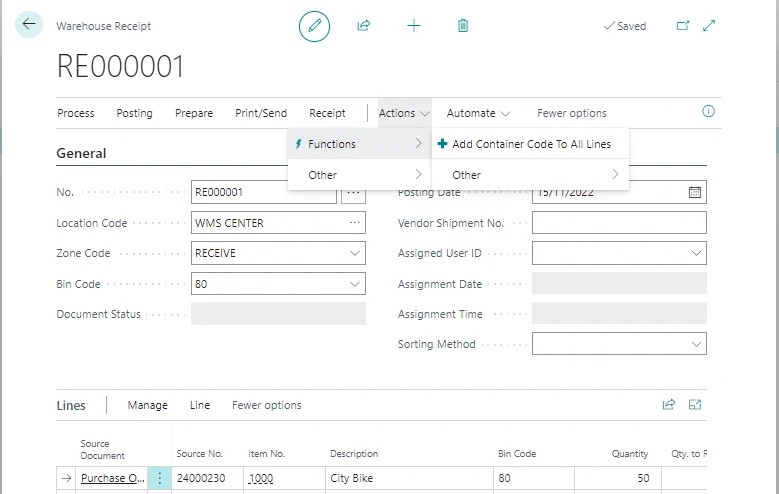This screenshot has height=494, width=779.
Task: Click the pencil edit icon
Action: (314, 26)
